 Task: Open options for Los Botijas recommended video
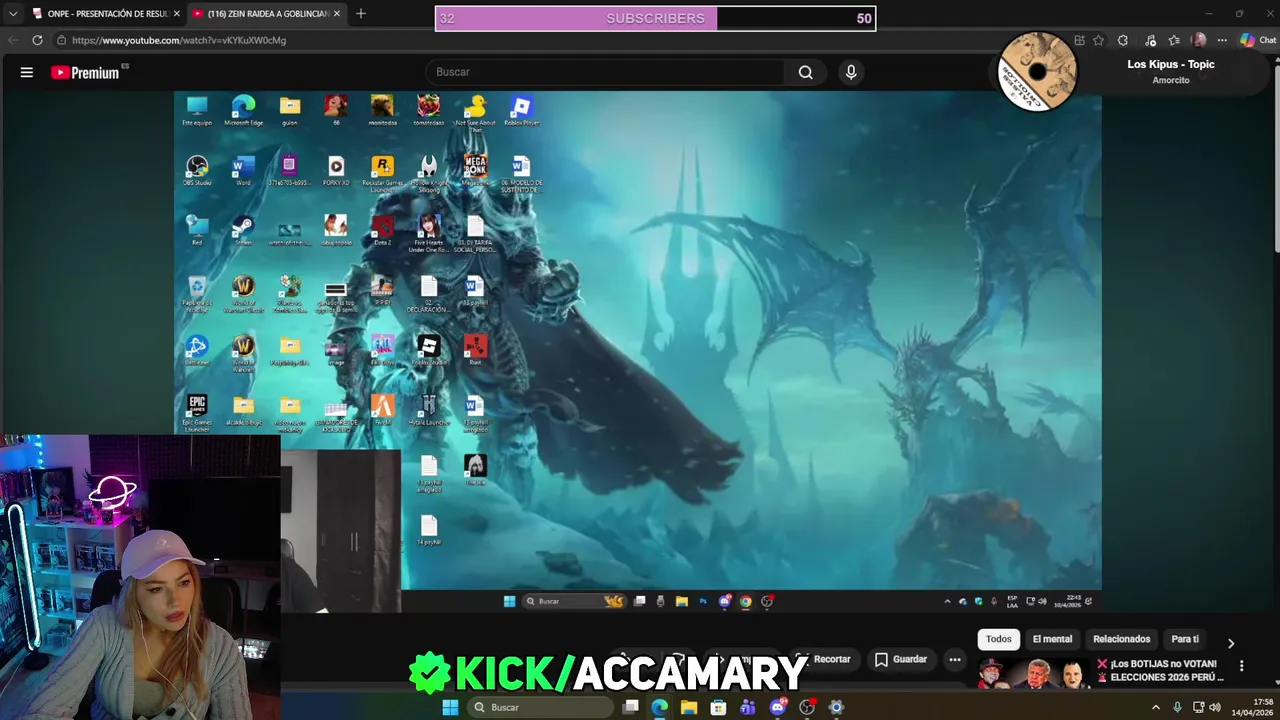tap(1241, 666)
